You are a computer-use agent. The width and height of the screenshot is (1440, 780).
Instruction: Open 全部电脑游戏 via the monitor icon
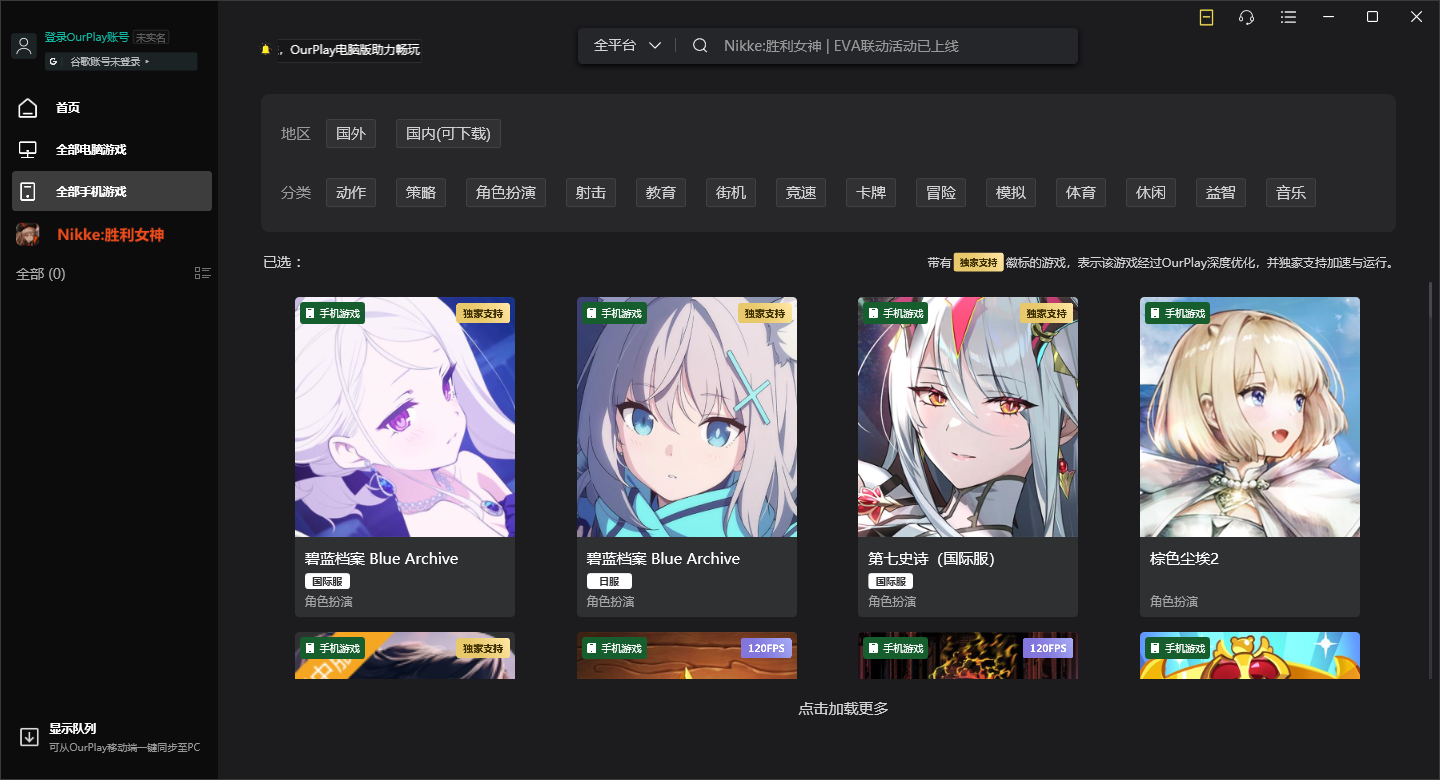click(x=27, y=149)
